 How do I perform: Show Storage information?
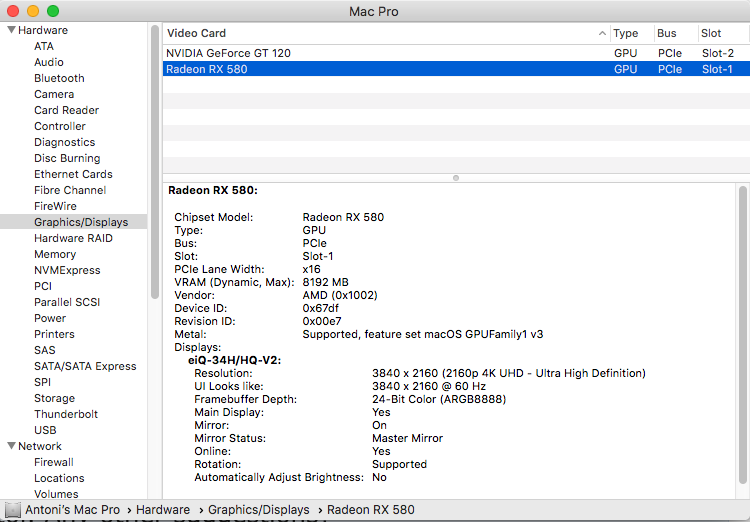54,398
